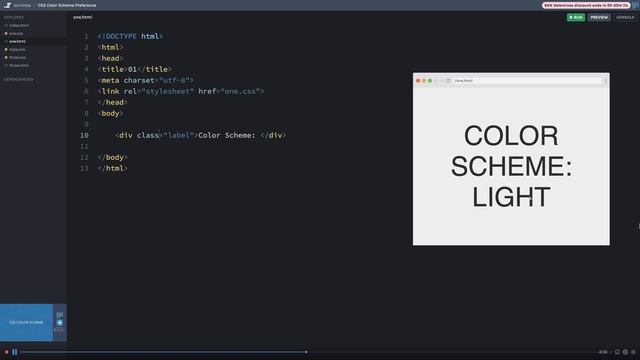Click the bookmark icon in player bar
640x360 pixels.
click(617, 352)
